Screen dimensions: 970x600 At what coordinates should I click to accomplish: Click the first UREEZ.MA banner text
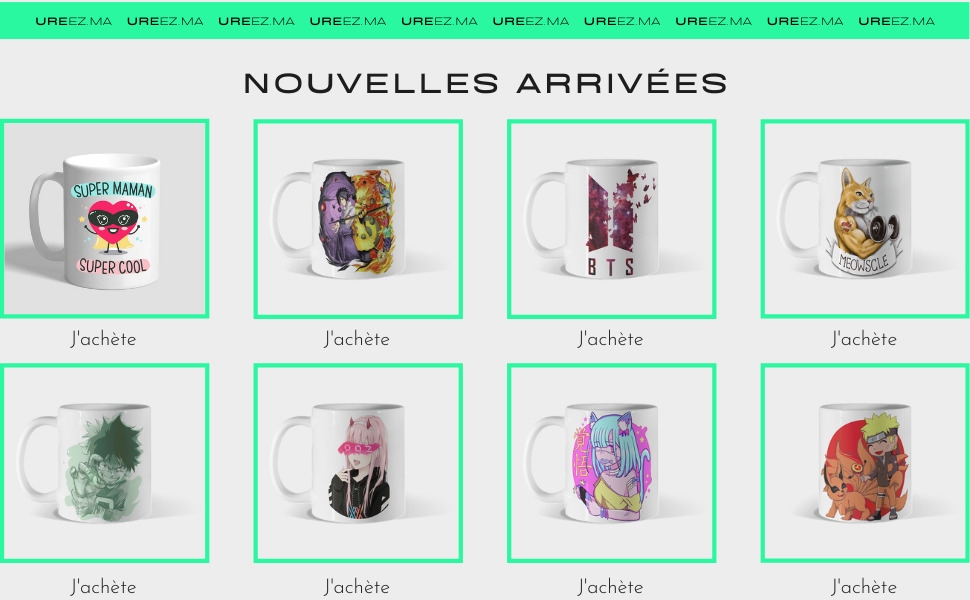(x=74, y=21)
